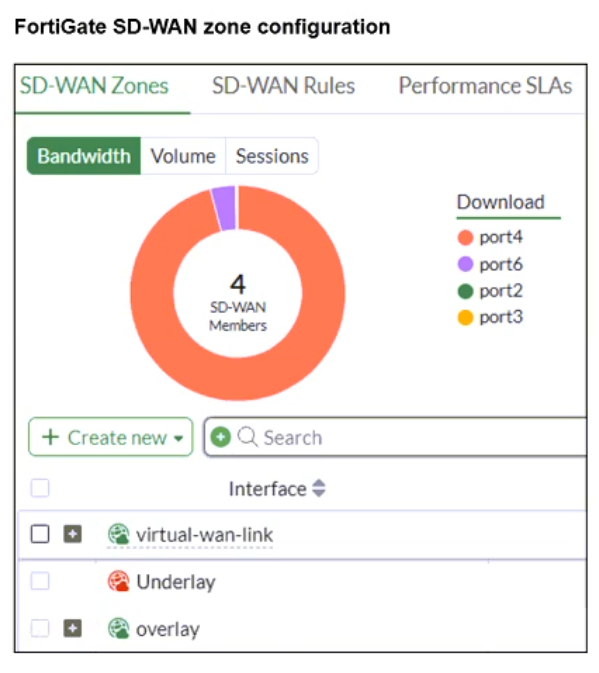Expand the overlay zone members
Viewport: 599px width, 673px height.
(x=73, y=628)
